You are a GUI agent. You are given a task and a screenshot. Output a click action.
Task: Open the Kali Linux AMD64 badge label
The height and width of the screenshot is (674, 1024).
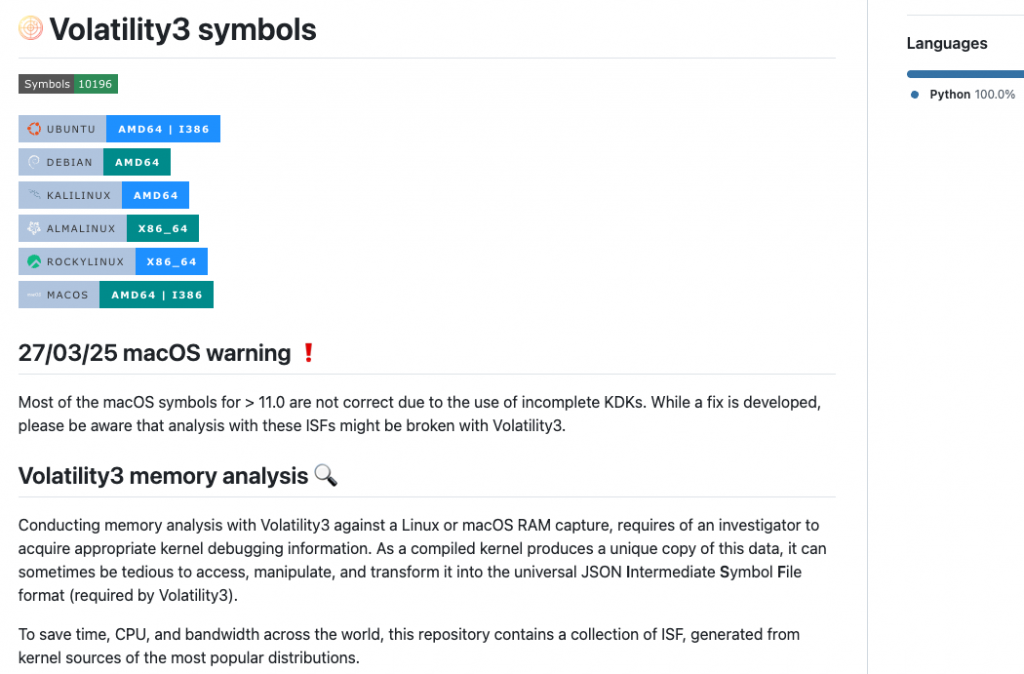[x=155, y=195]
